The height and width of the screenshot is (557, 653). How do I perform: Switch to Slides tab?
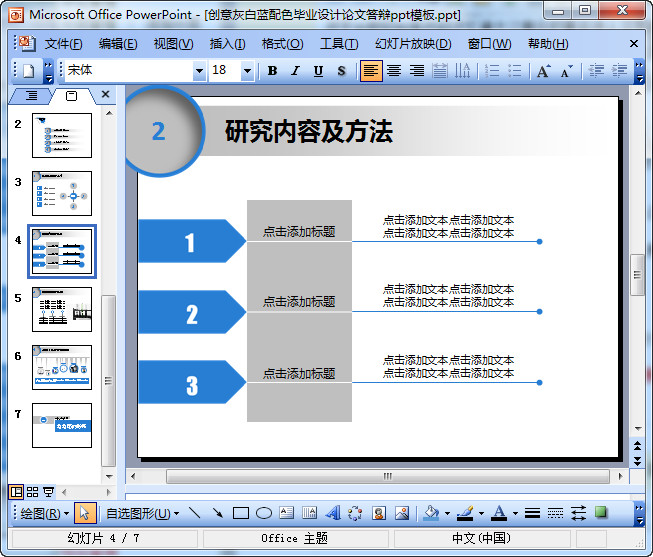(x=71, y=96)
